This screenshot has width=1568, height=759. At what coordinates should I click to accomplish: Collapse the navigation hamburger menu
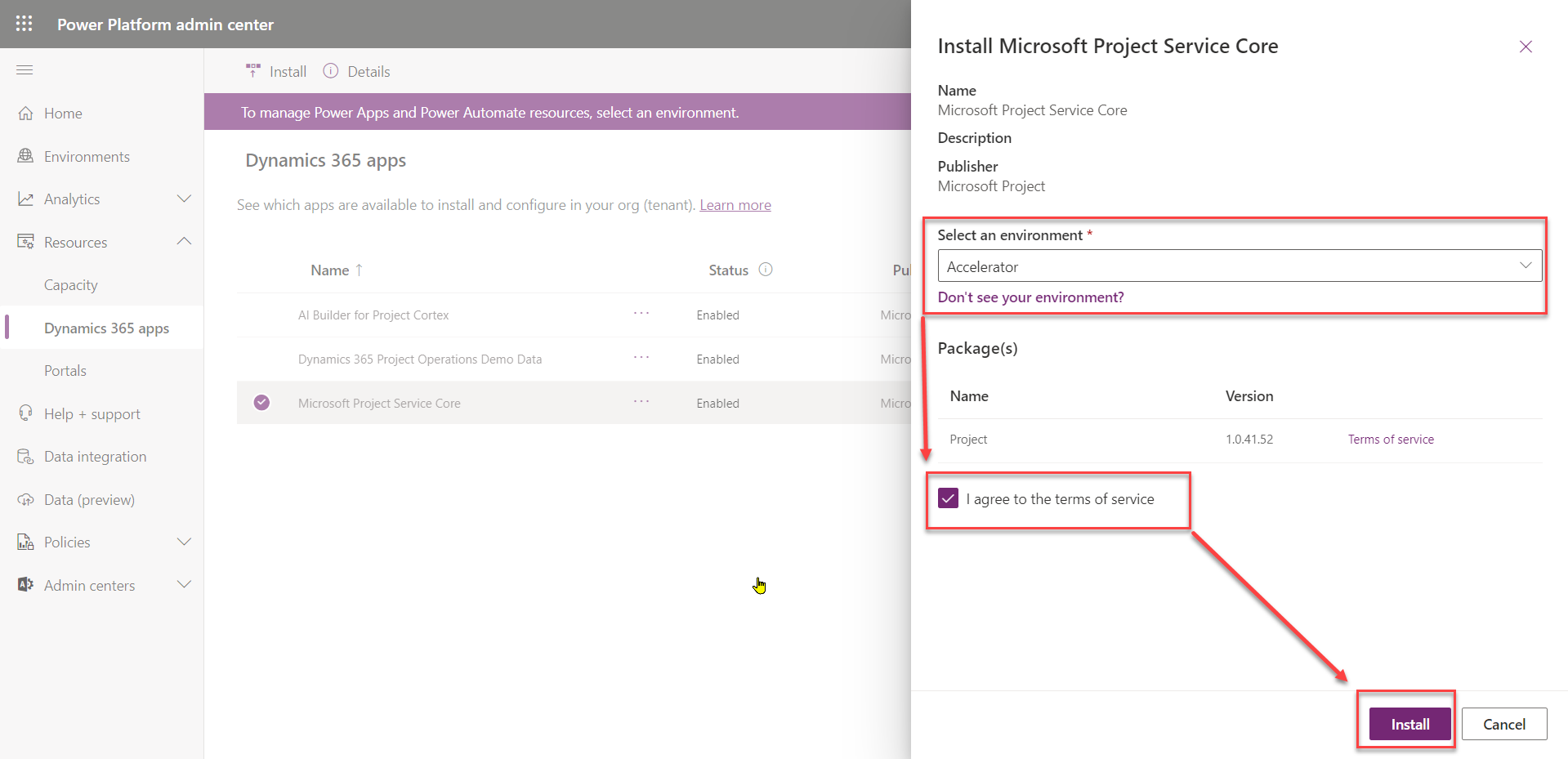(25, 70)
